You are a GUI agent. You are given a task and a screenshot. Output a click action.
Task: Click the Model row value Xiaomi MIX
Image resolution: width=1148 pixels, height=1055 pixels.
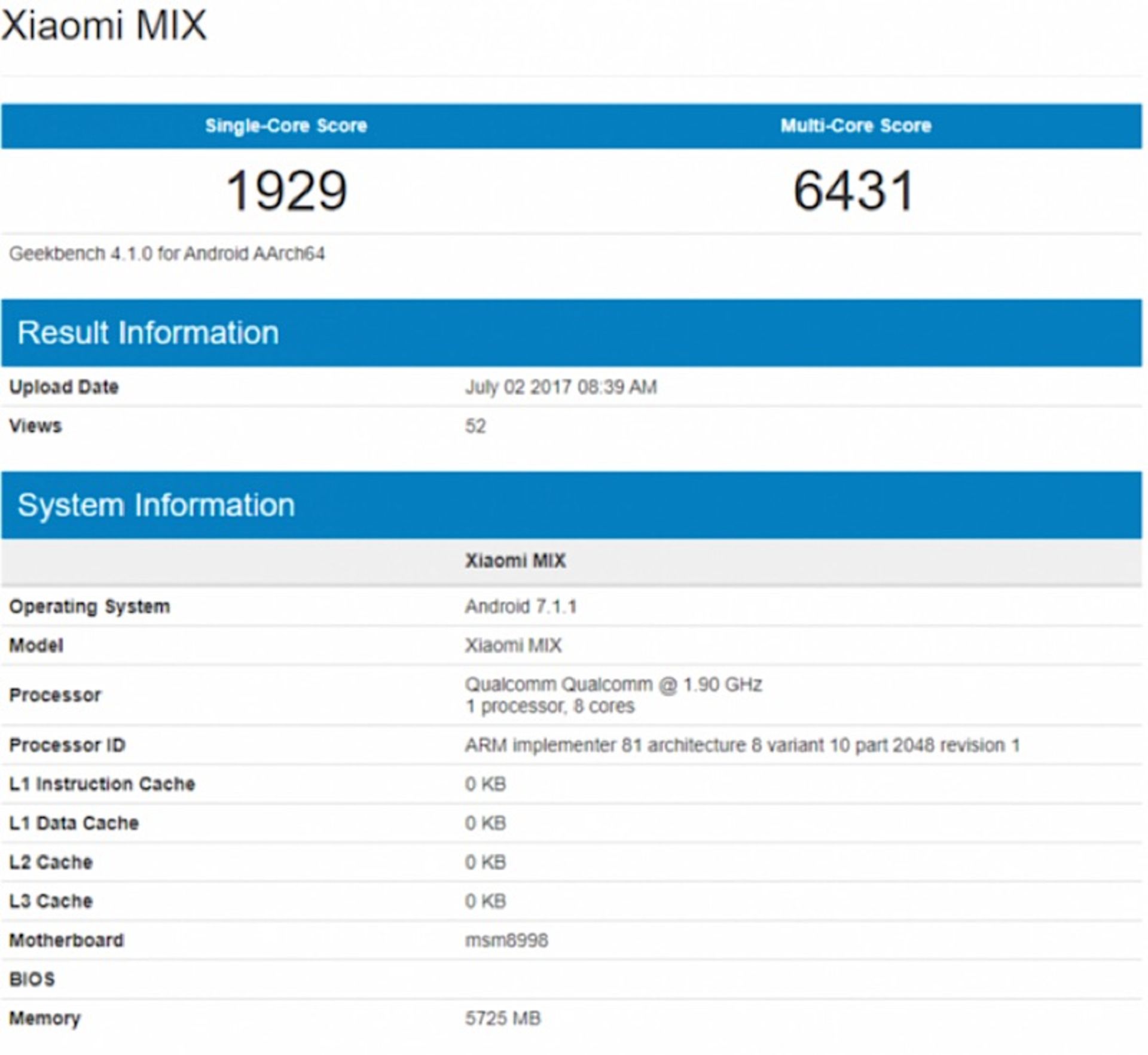click(513, 645)
